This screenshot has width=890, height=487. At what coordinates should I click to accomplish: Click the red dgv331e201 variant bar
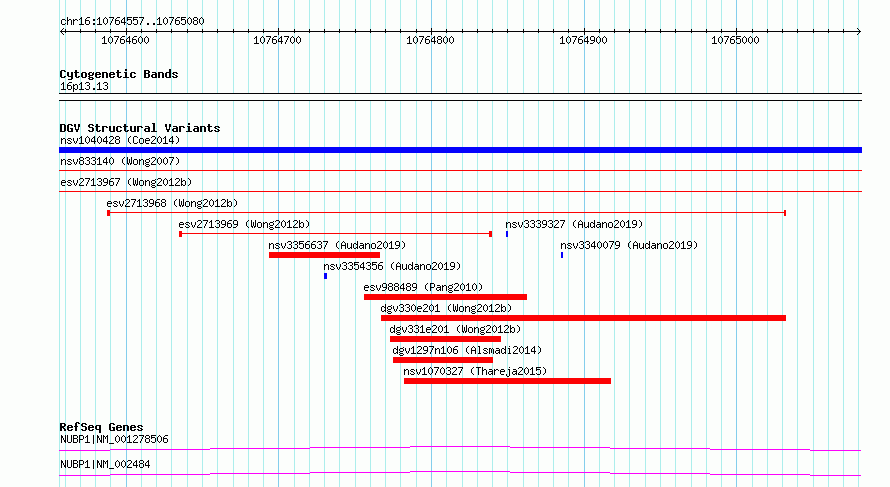click(x=446, y=339)
